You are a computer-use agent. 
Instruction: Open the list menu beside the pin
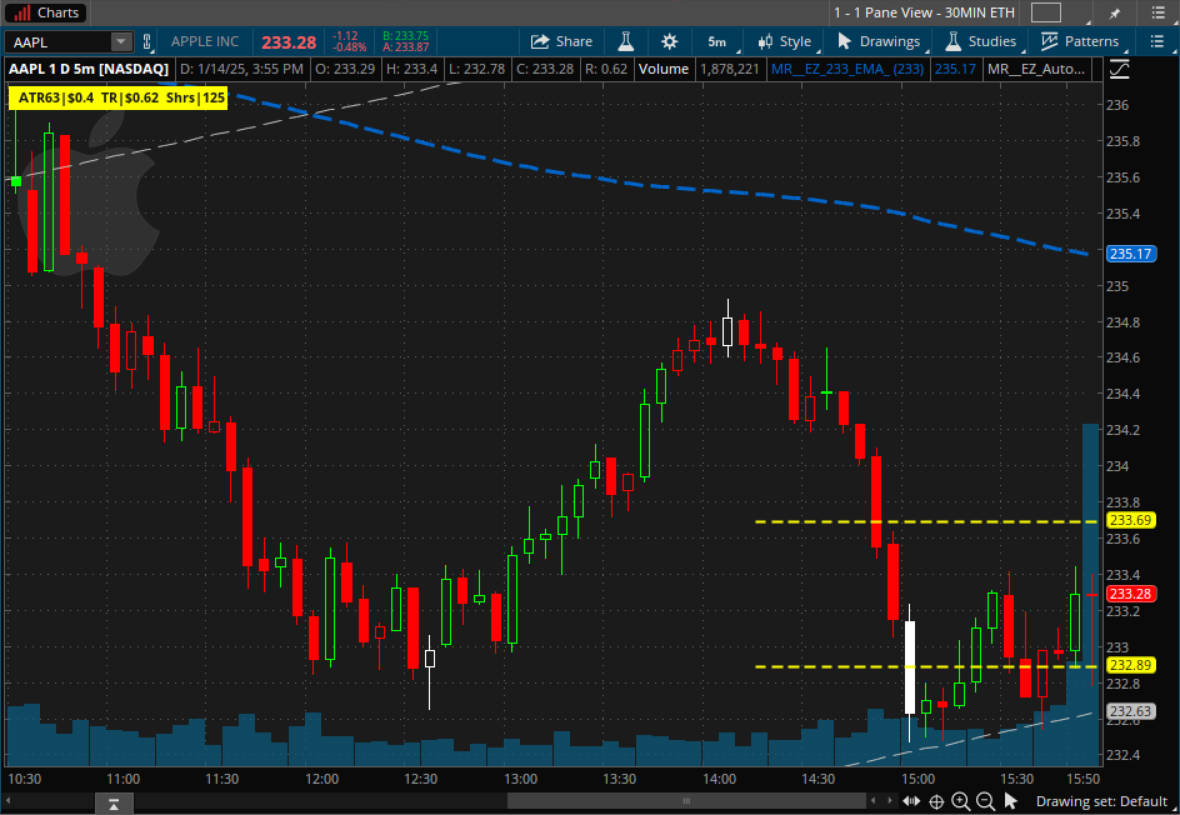(1157, 13)
